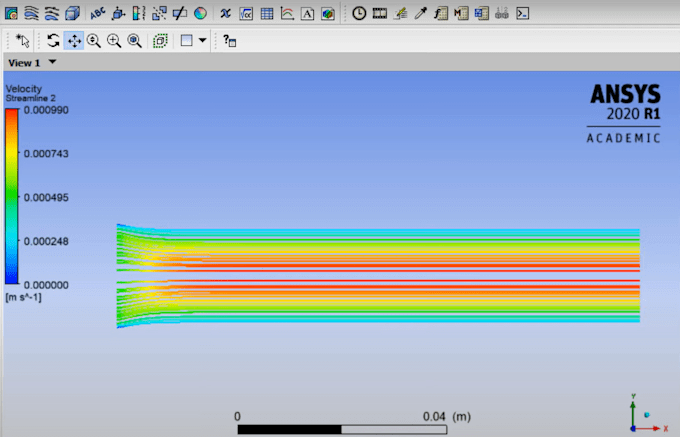Screen dimensions: 680x437
Task: Click the legend value 0.000248
Action: tap(46, 241)
